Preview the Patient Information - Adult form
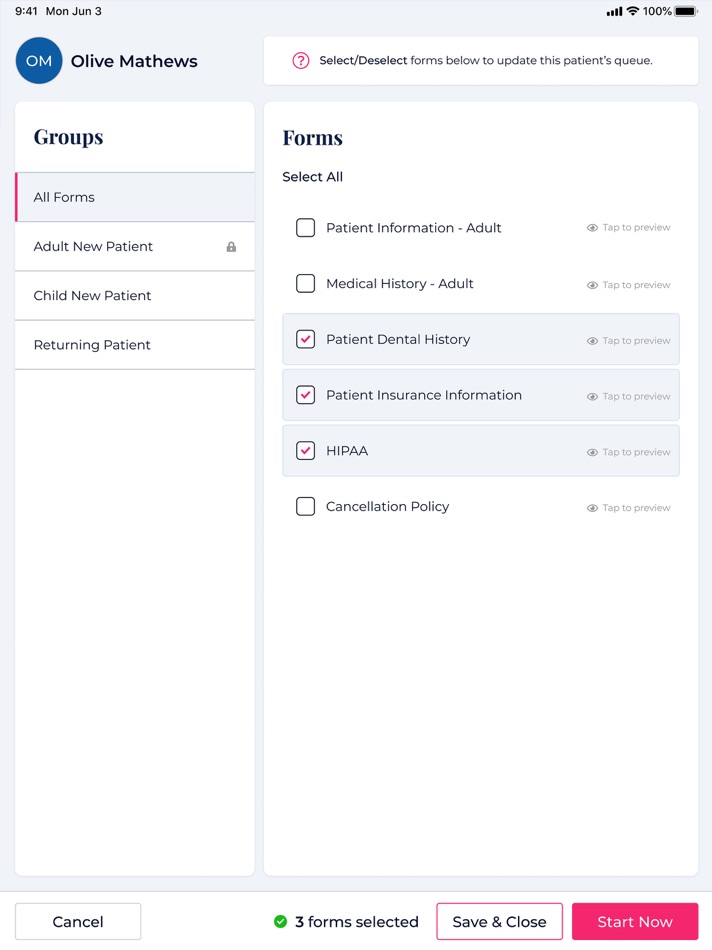 click(x=628, y=228)
